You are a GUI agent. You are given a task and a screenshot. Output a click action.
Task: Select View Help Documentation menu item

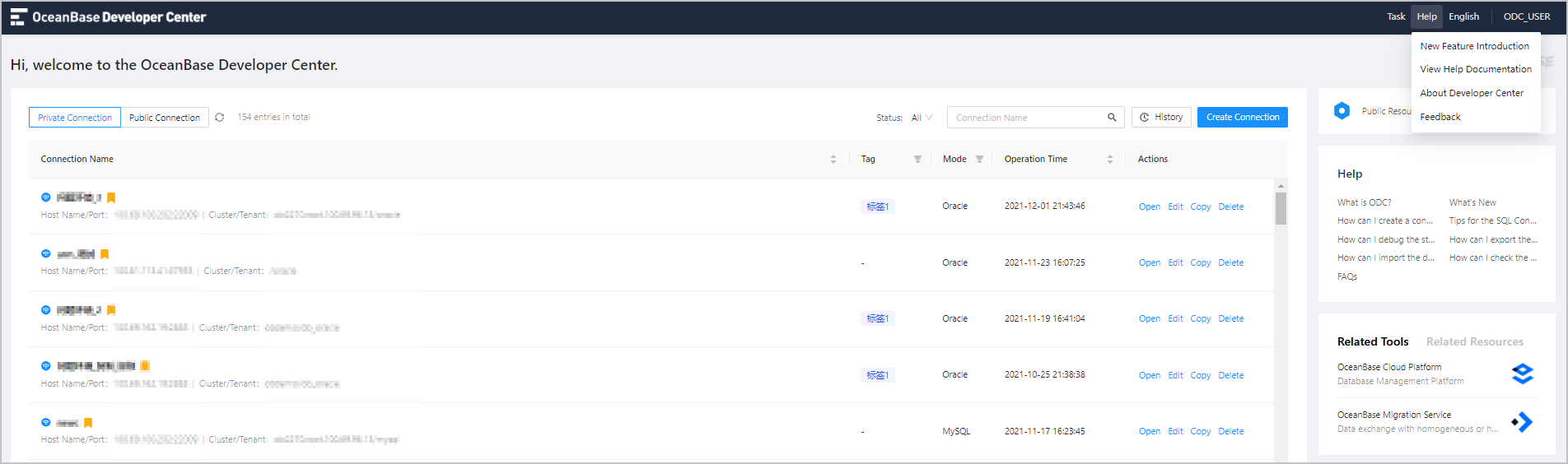tap(1476, 69)
